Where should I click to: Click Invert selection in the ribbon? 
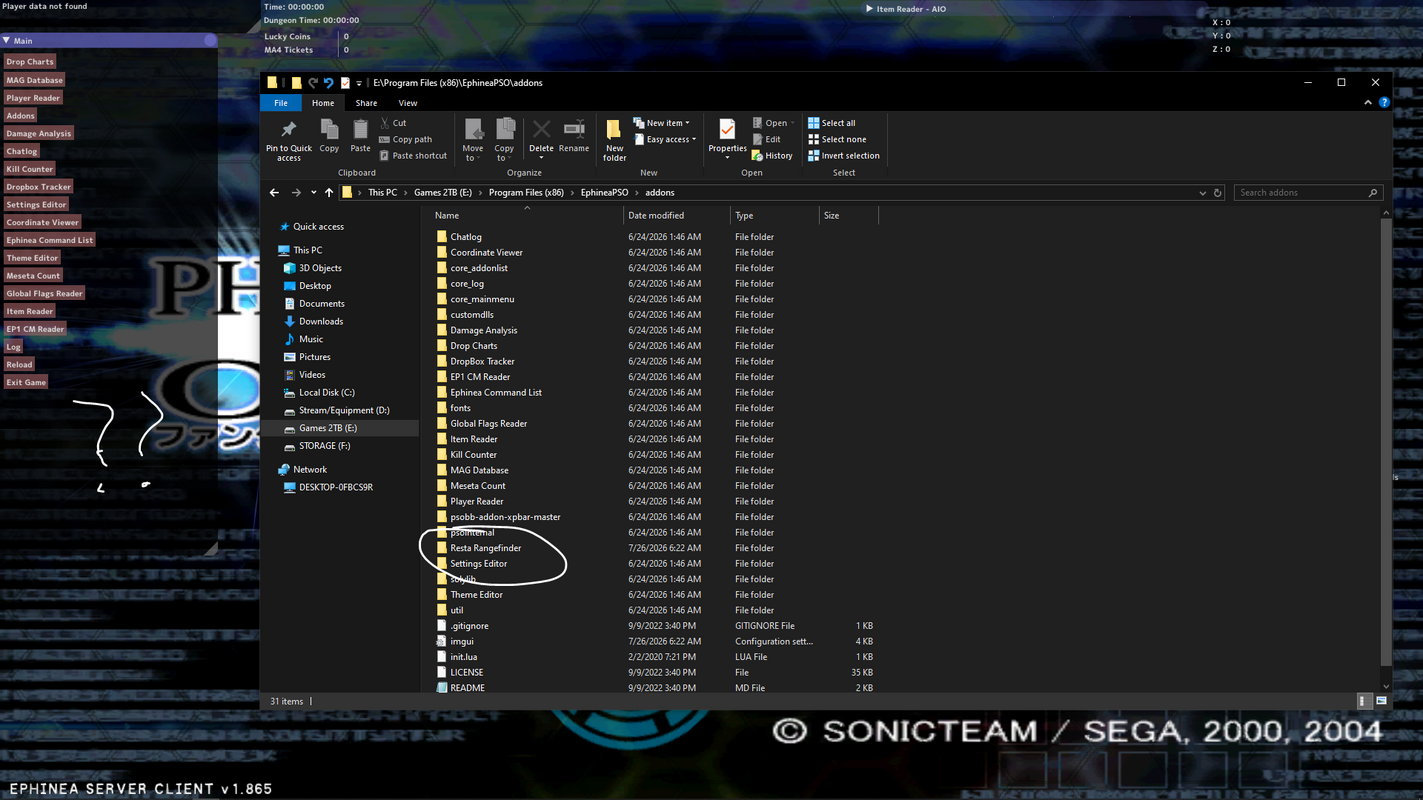(x=844, y=156)
